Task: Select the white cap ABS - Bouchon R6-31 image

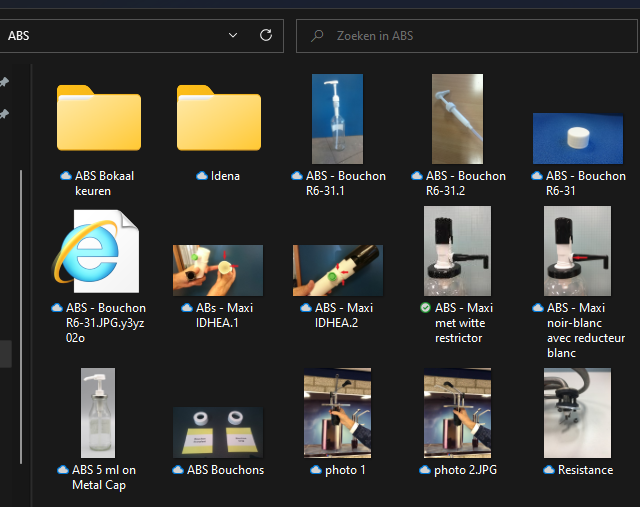Action: (x=578, y=139)
